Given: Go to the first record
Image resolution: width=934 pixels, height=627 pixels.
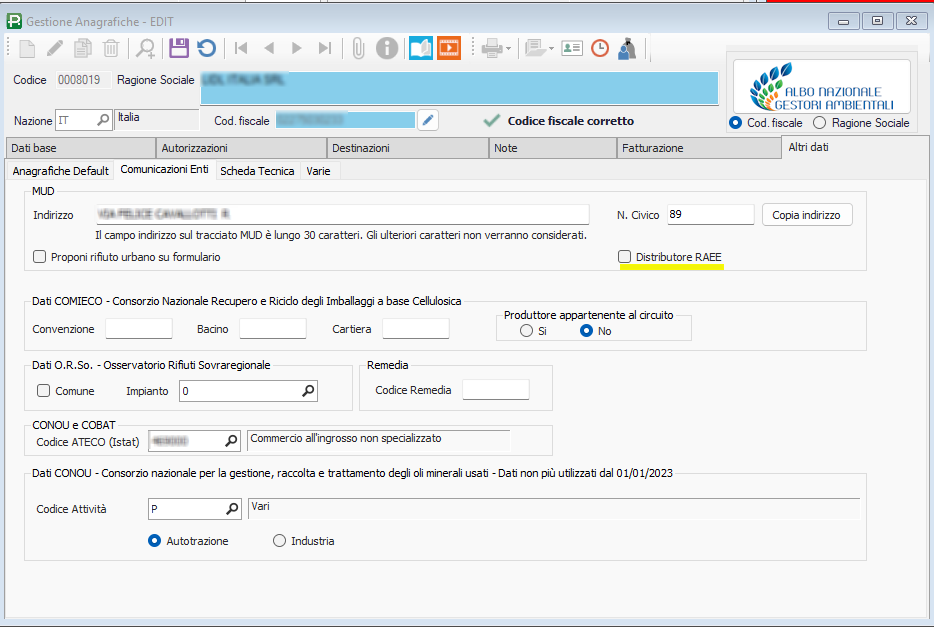Looking at the screenshot, I should (x=241, y=47).
